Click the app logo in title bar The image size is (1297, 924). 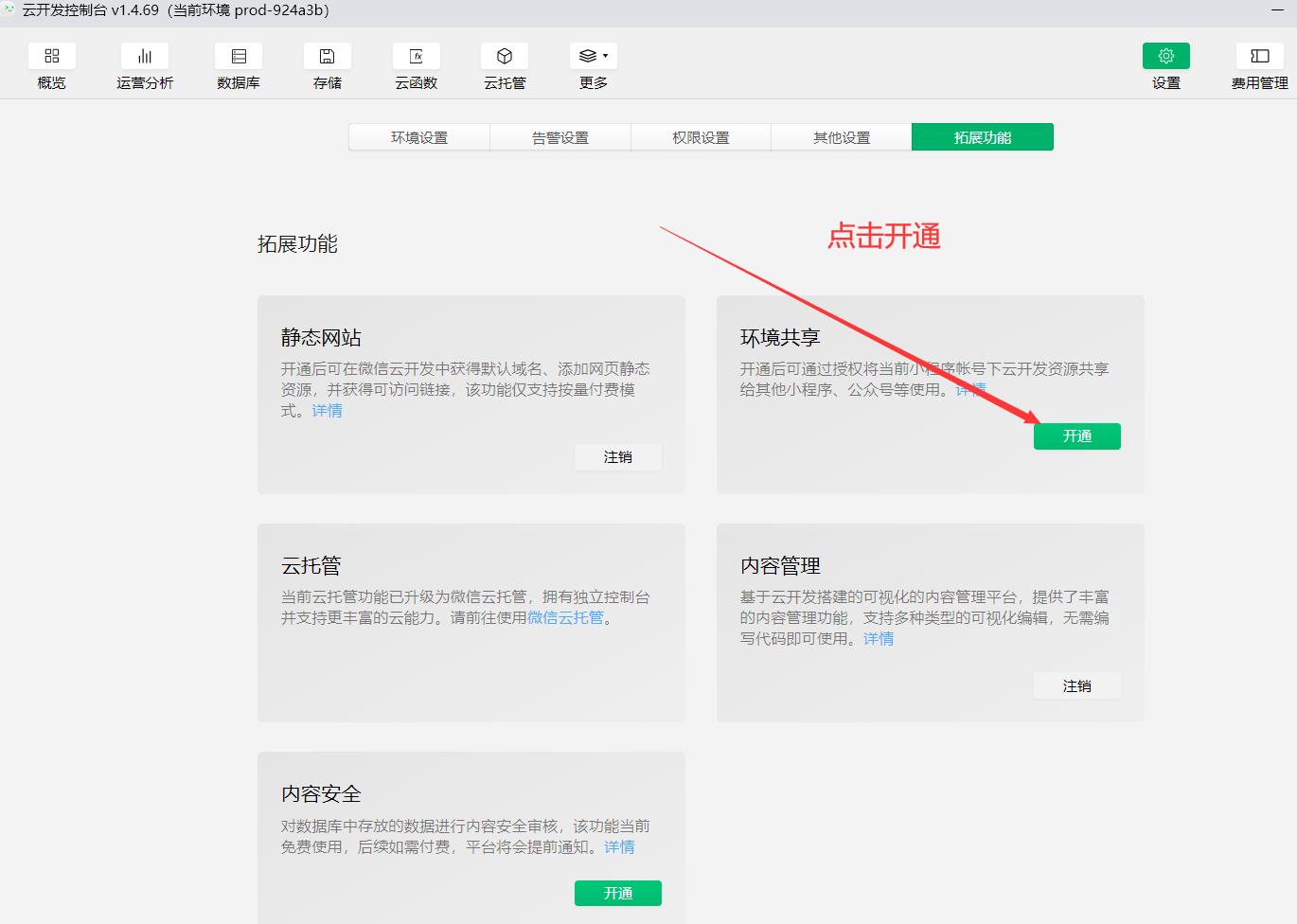pos(9,9)
